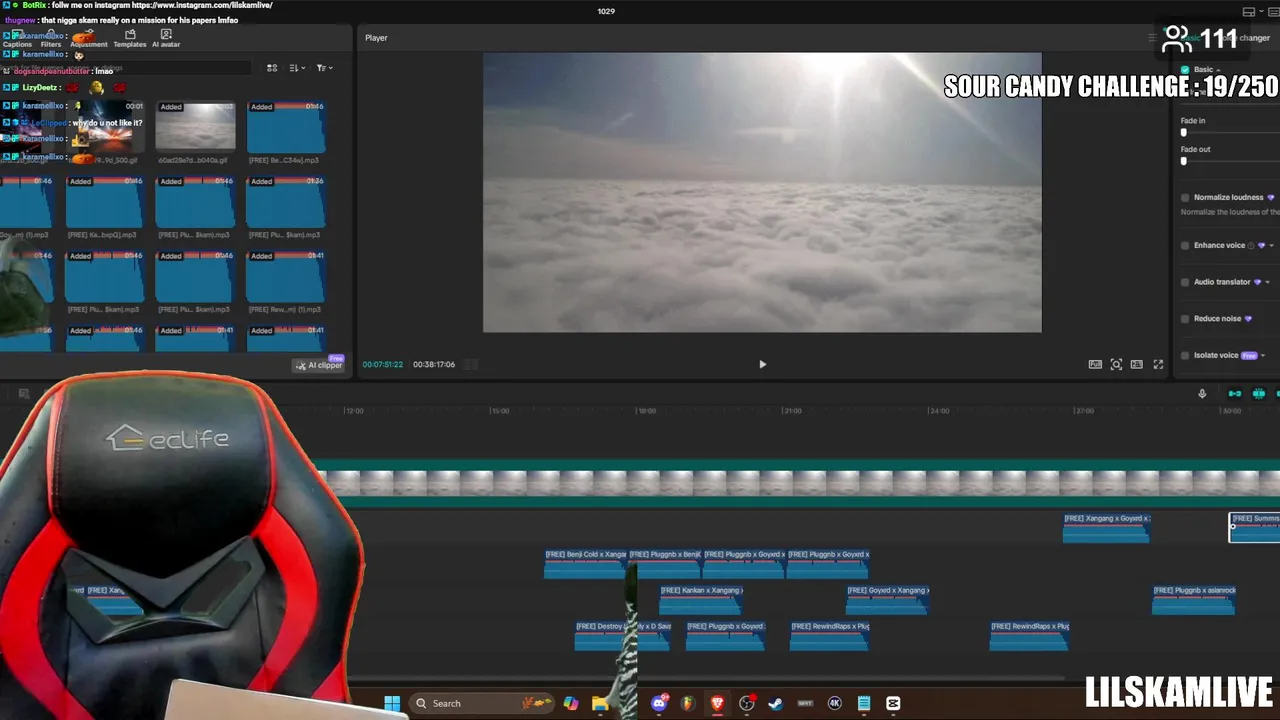Toggle the Basic audio checkbox
The image size is (1280, 720).
pos(1185,70)
